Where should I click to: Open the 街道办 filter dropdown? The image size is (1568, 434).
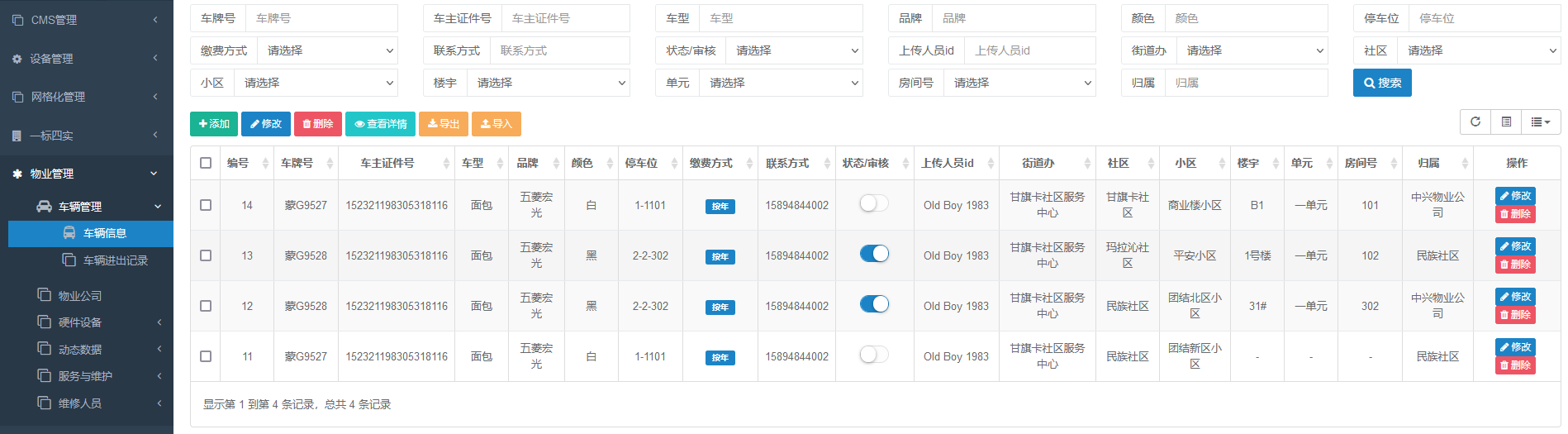[1252, 50]
